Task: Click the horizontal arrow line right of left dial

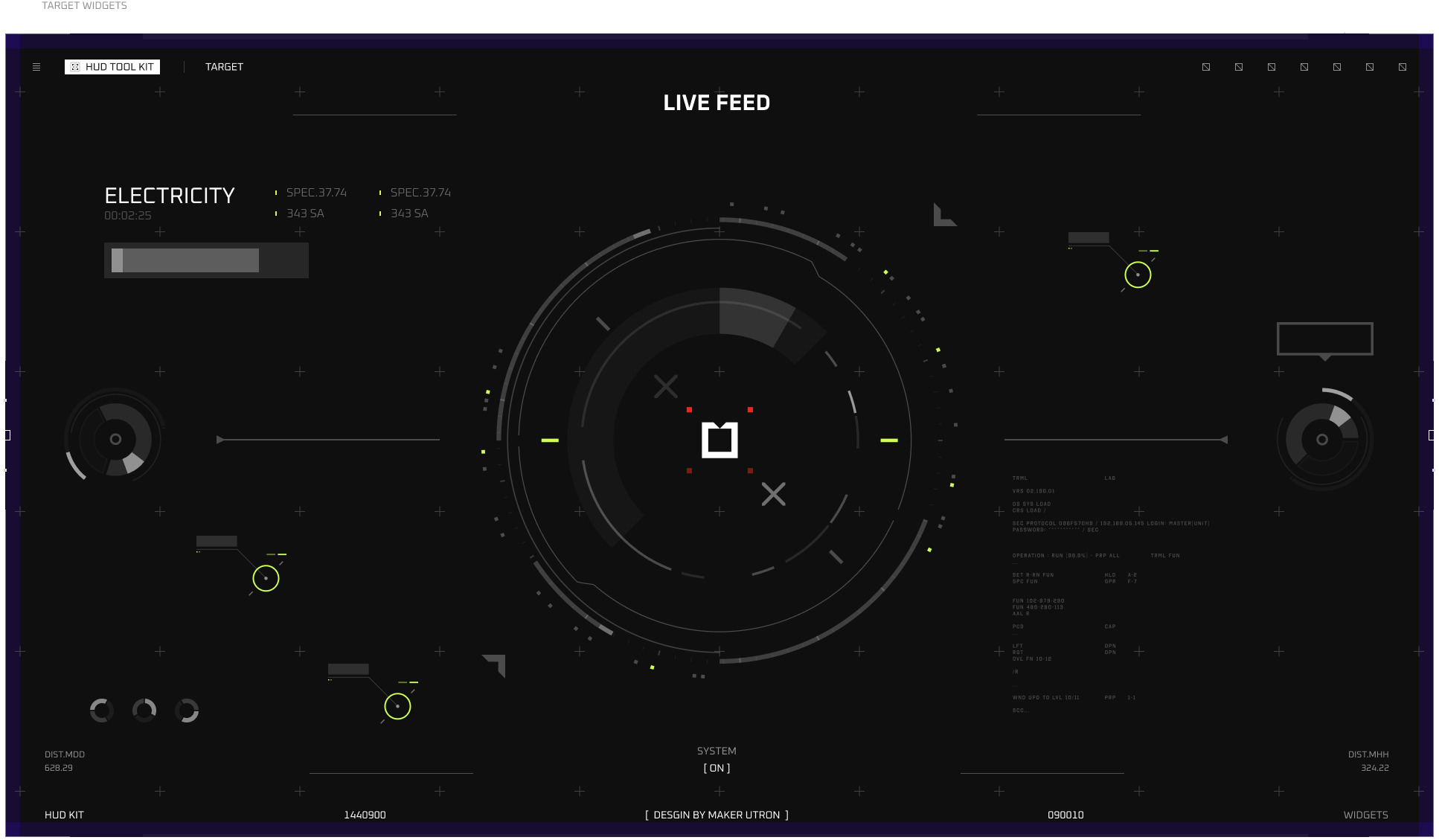Action: [328, 440]
